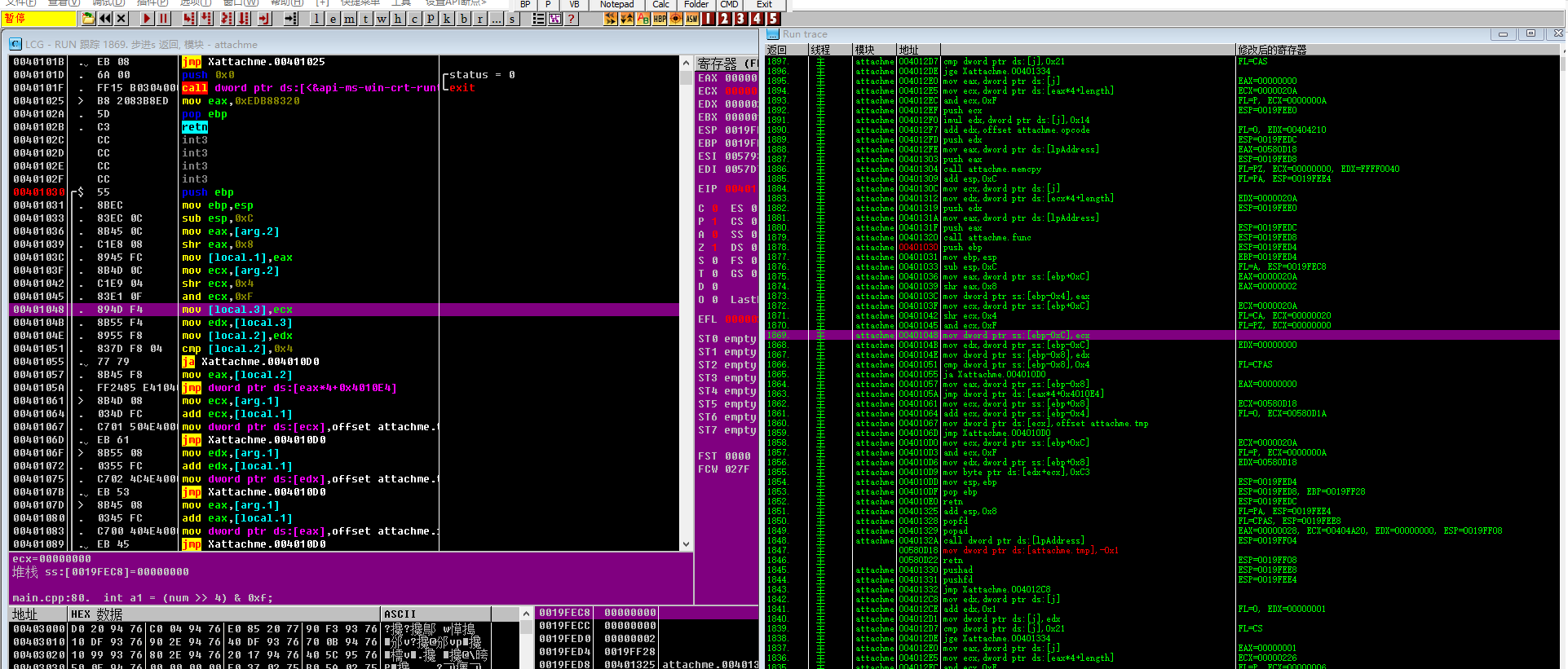Click the 线程 column header in Run trace
1568x669 pixels.
point(830,50)
